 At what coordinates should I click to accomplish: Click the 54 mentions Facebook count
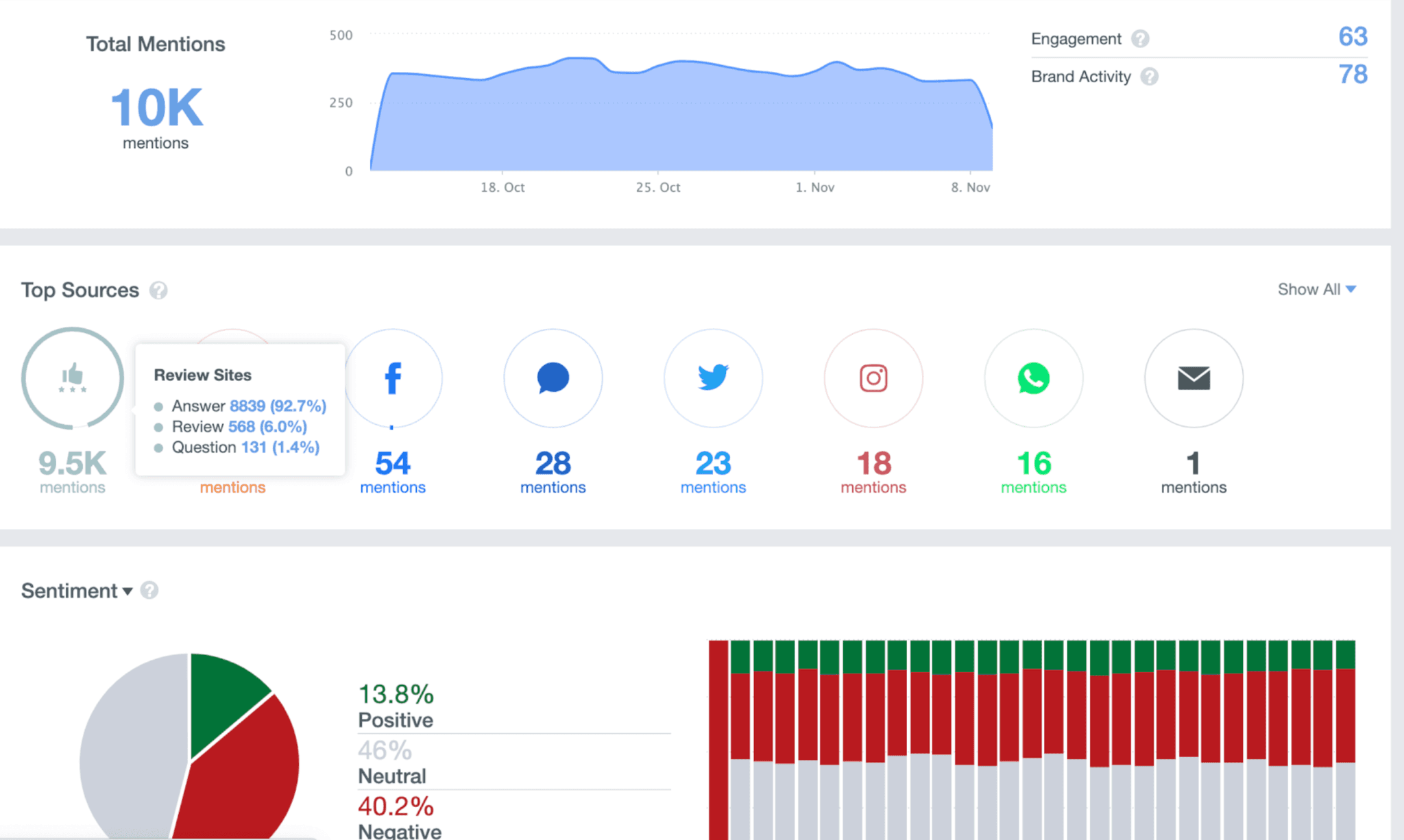[393, 464]
